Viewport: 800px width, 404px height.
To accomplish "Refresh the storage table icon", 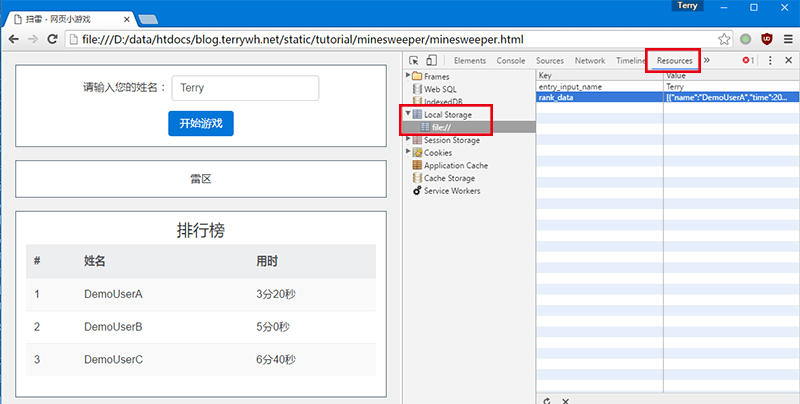I will point(547,400).
